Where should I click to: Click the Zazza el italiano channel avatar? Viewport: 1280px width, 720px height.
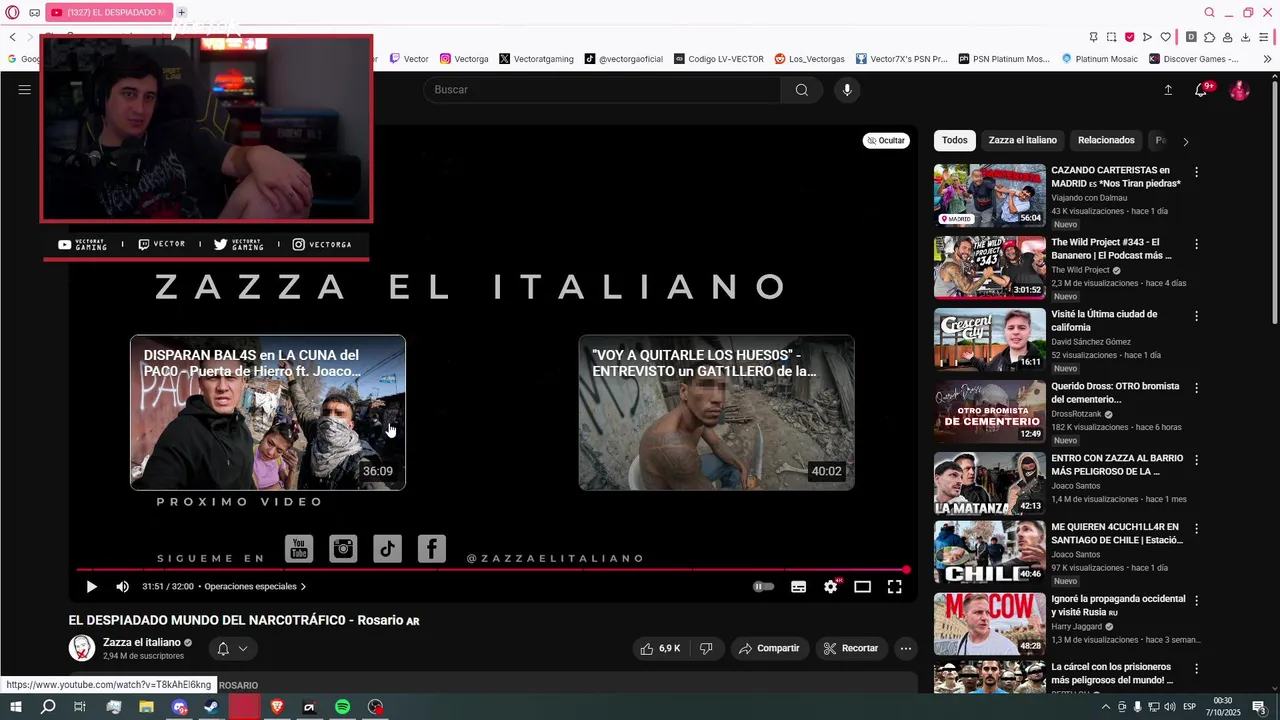click(82, 648)
